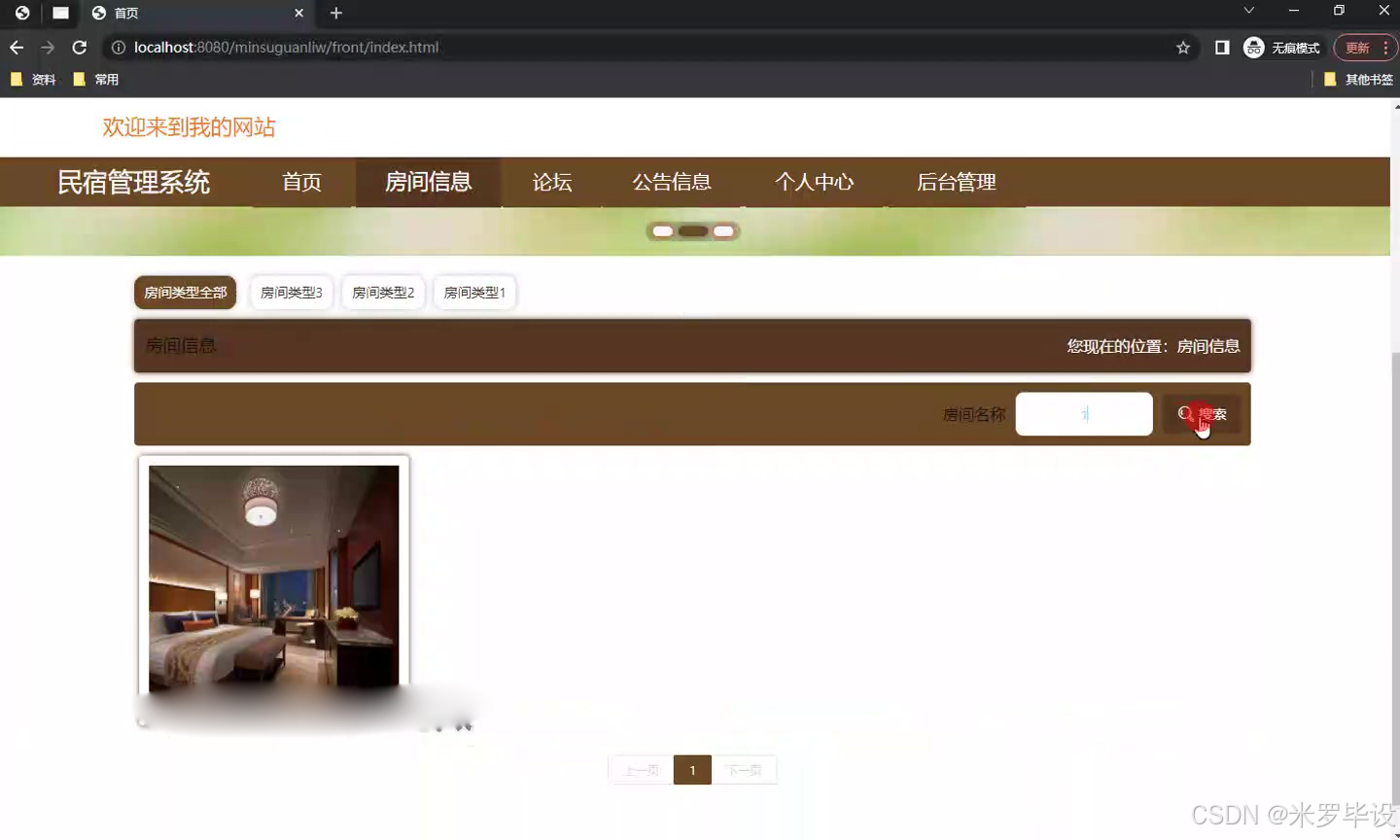
Task: Click the 更新 button in the browser toolbar
Action: tap(1358, 47)
